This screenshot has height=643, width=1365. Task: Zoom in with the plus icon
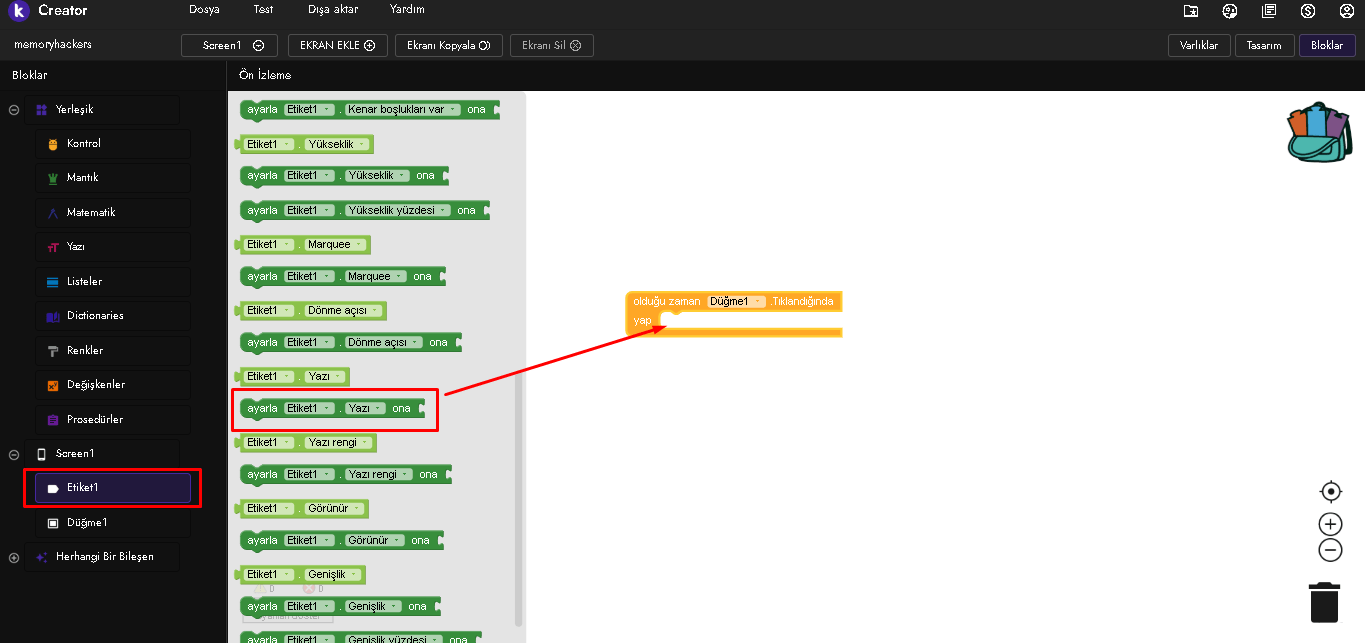(x=1330, y=524)
